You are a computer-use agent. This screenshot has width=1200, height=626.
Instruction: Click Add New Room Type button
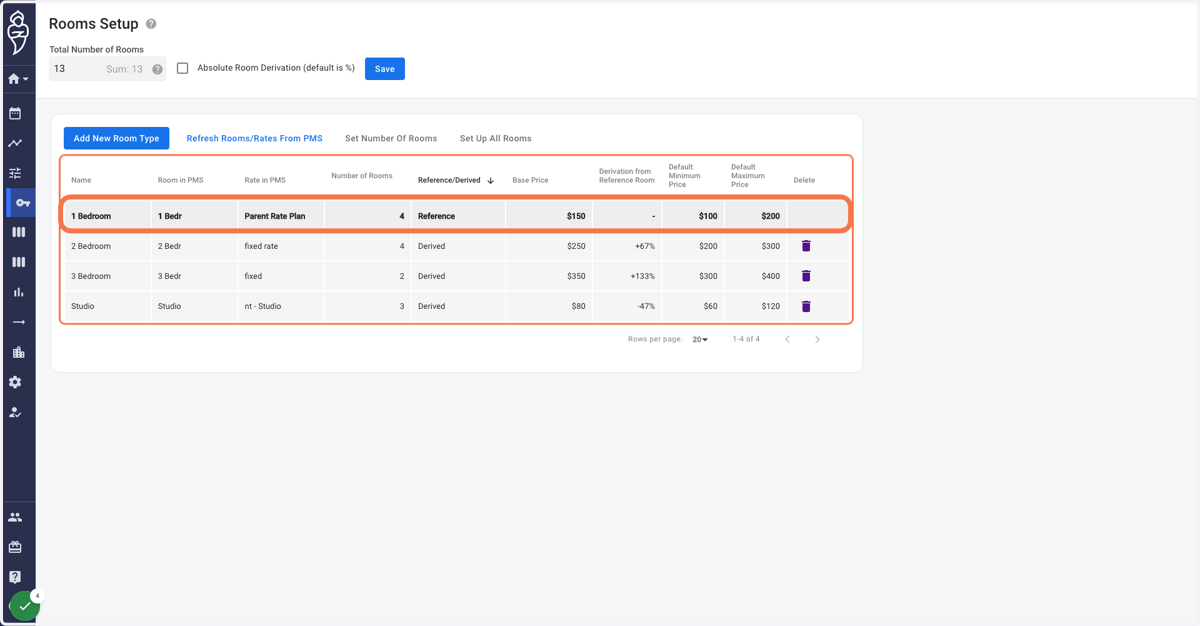pos(116,138)
